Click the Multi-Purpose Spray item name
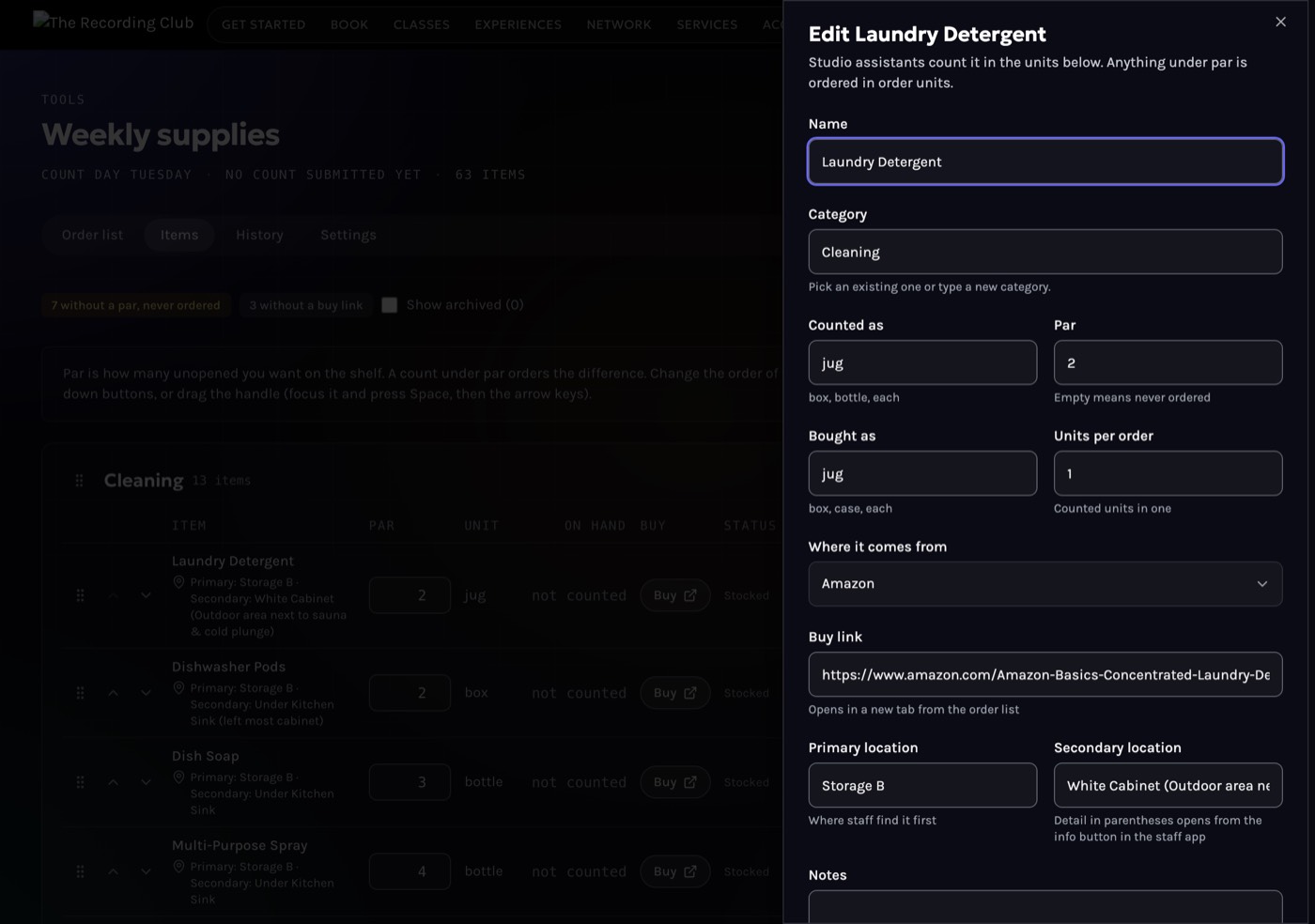The image size is (1315, 924). 240,845
